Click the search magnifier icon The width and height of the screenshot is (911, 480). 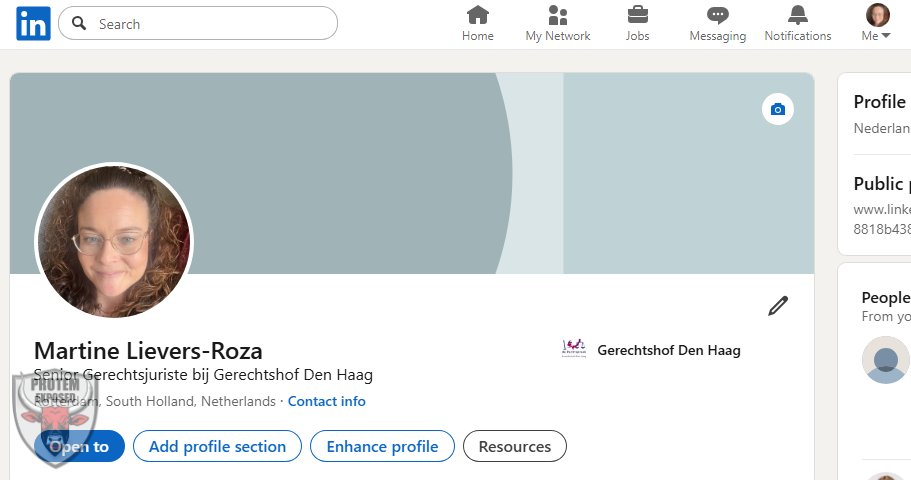click(80, 24)
